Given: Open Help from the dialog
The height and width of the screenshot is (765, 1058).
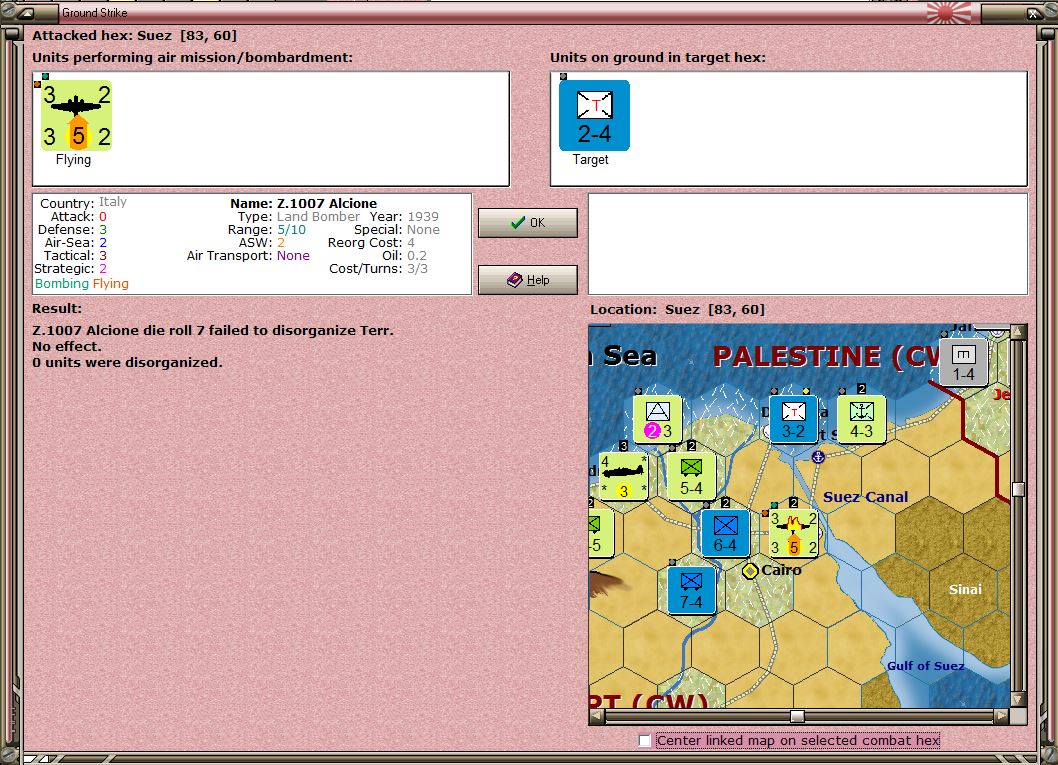Looking at the screenshot, I should tap(527, 279).
